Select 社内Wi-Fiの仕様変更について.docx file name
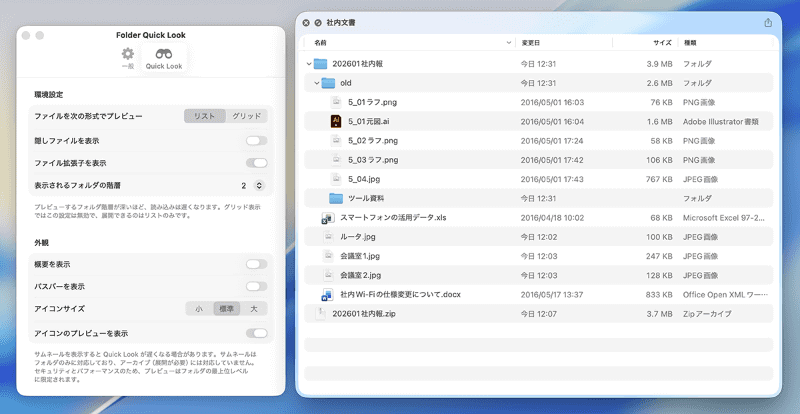Screen dimensions: 800x414 coord(401,295)
